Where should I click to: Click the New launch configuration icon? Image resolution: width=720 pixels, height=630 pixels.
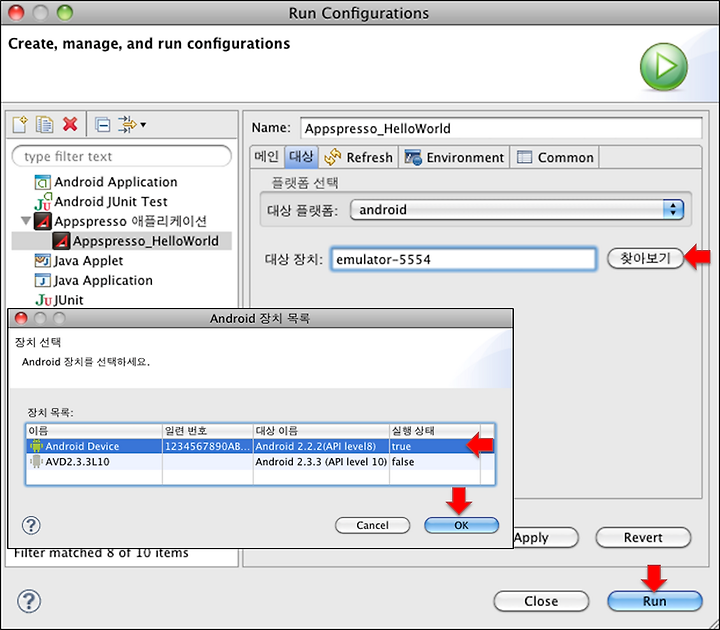[20, 124]
